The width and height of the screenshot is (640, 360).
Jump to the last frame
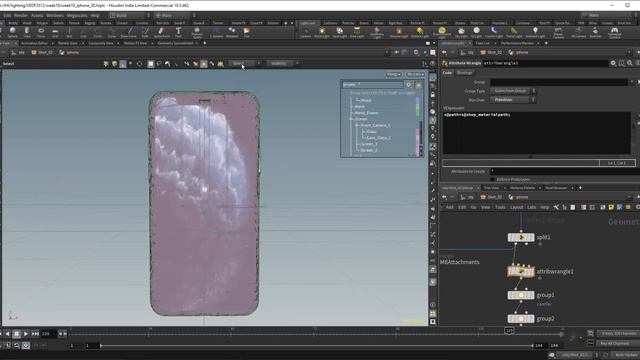35,334
